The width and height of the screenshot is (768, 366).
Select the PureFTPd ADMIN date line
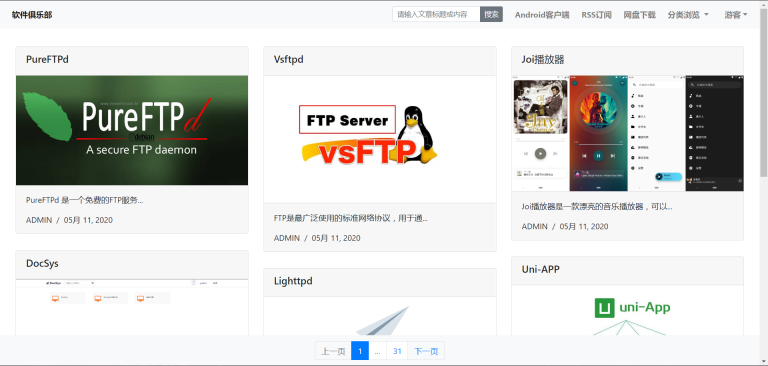[69, 220]
